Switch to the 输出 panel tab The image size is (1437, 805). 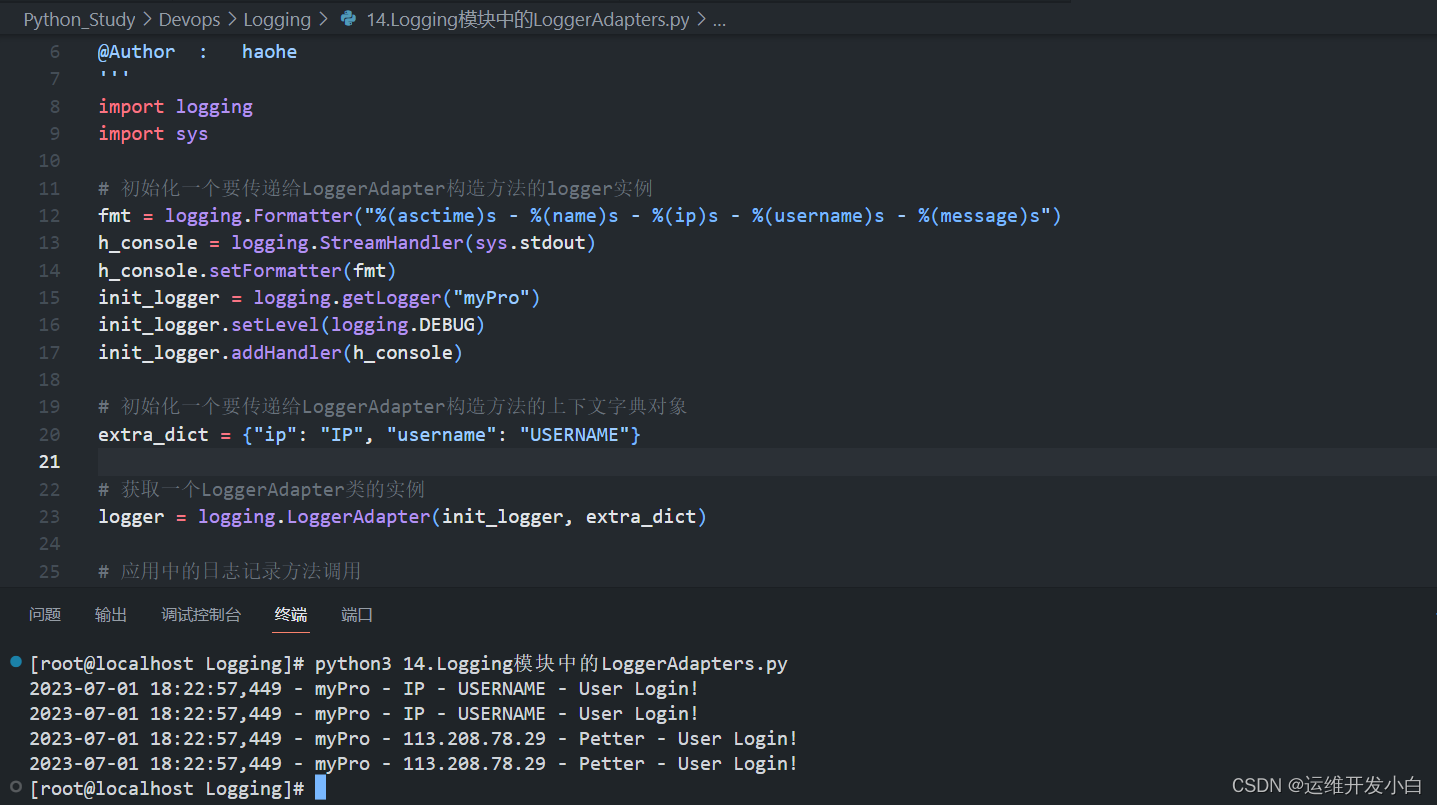pyautogui.click(x=111, y=615)
